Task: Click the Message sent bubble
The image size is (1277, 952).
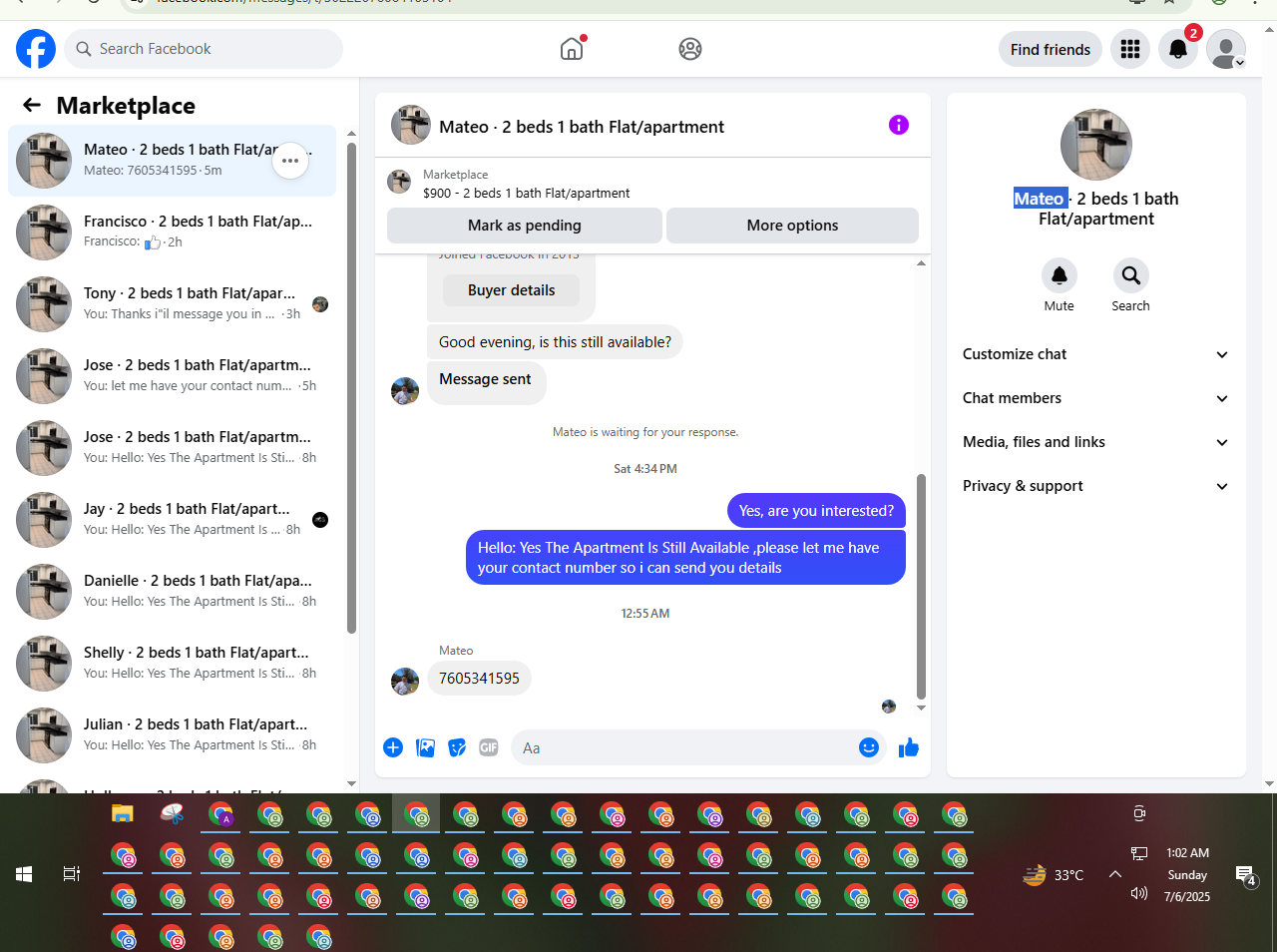Action: click(486, 383)
